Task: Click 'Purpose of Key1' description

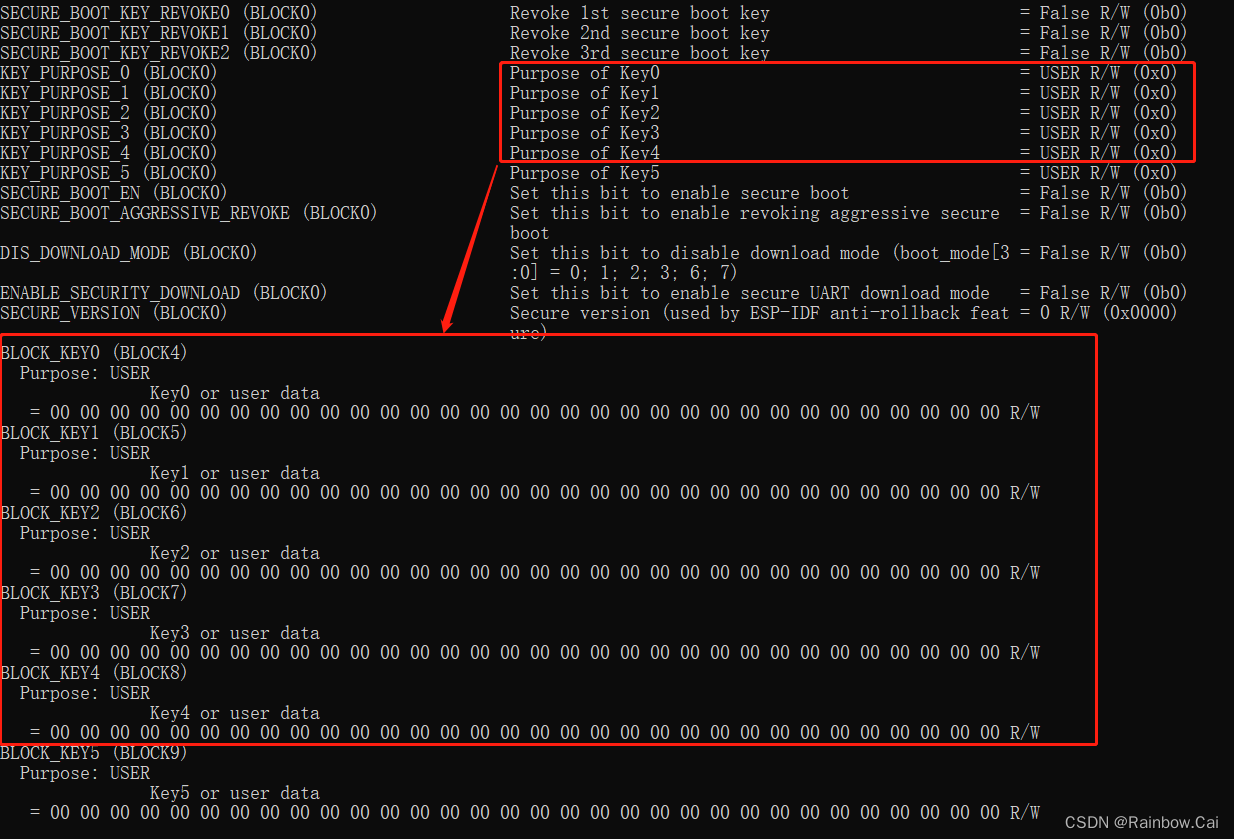Action: pos(585,93)
